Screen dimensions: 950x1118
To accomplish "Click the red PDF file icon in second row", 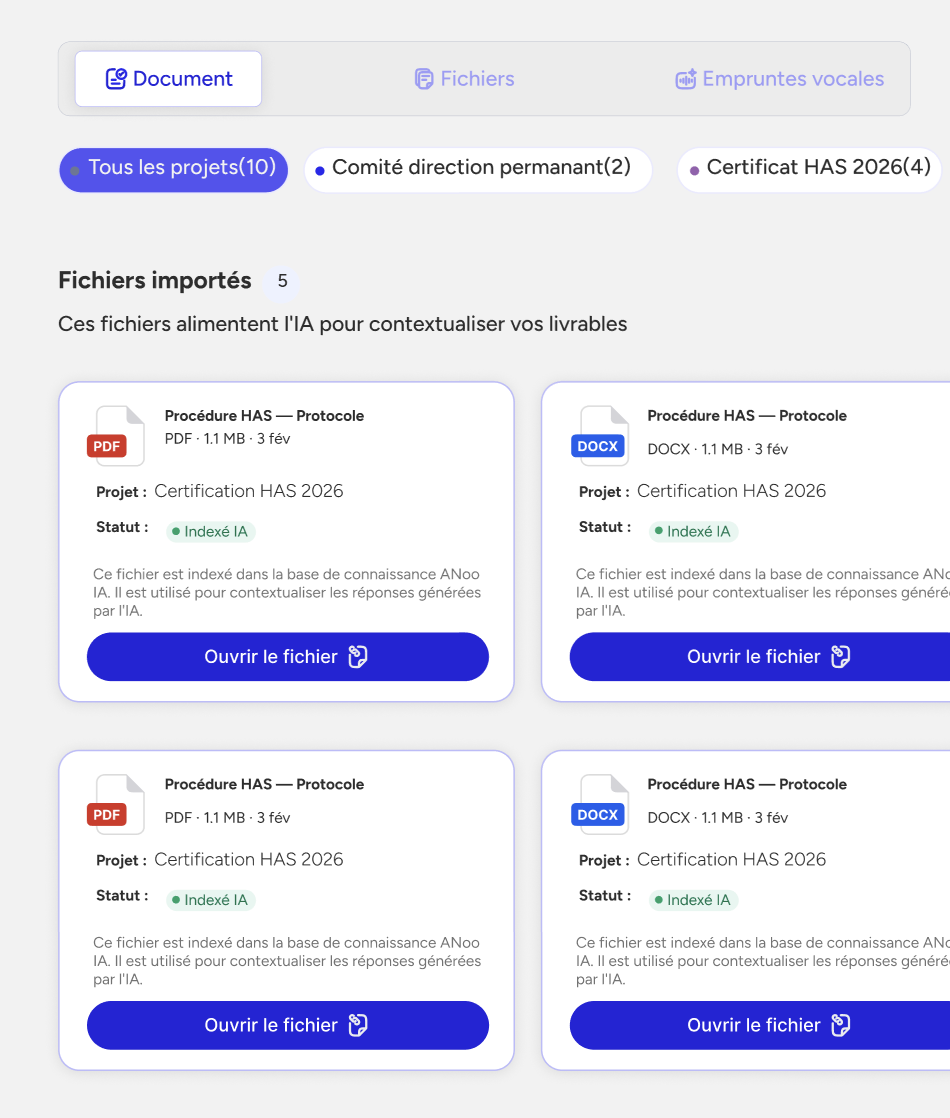I will (116, 804).
